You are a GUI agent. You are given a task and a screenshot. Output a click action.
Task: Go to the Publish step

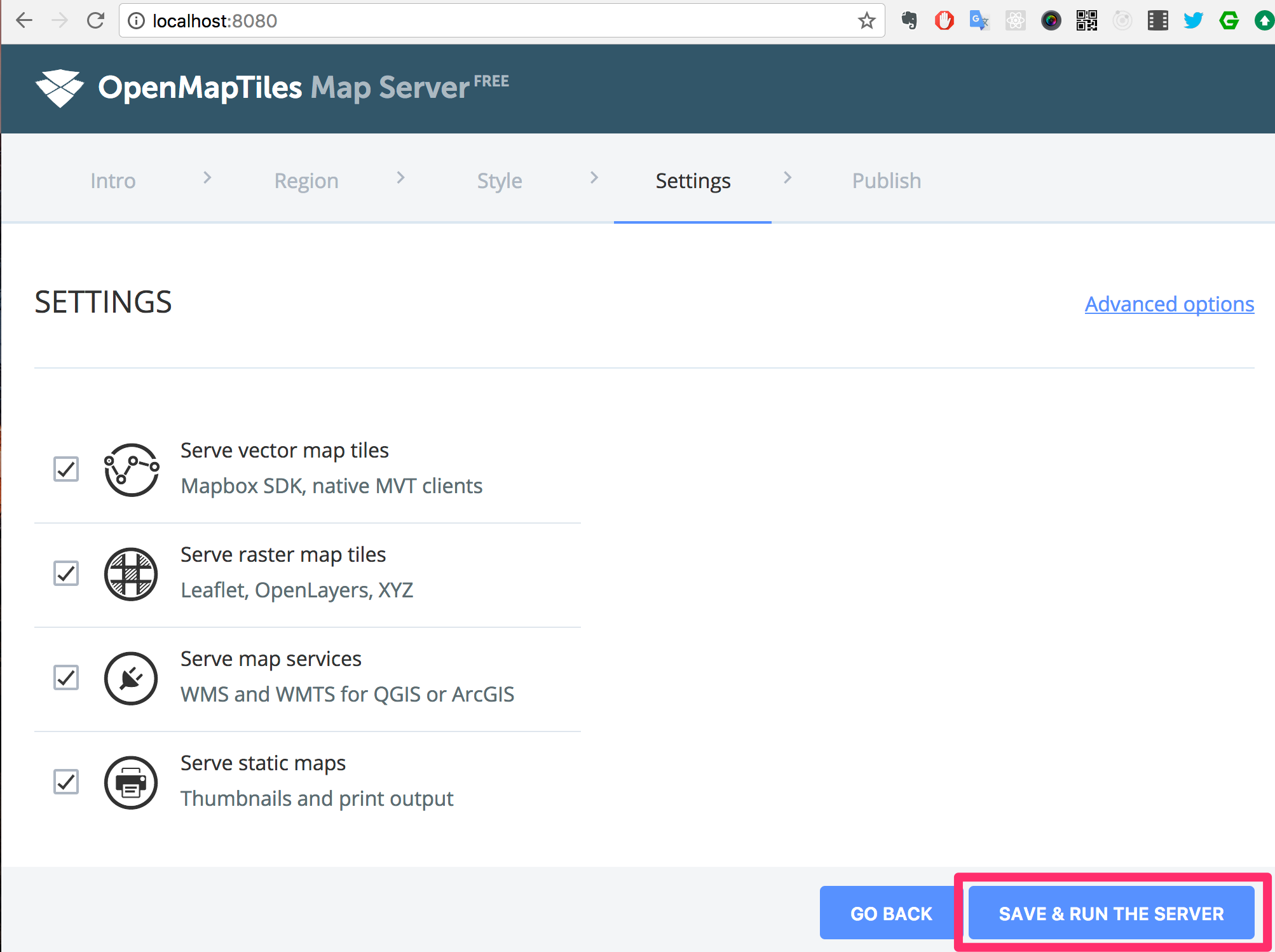coord(885,180)
